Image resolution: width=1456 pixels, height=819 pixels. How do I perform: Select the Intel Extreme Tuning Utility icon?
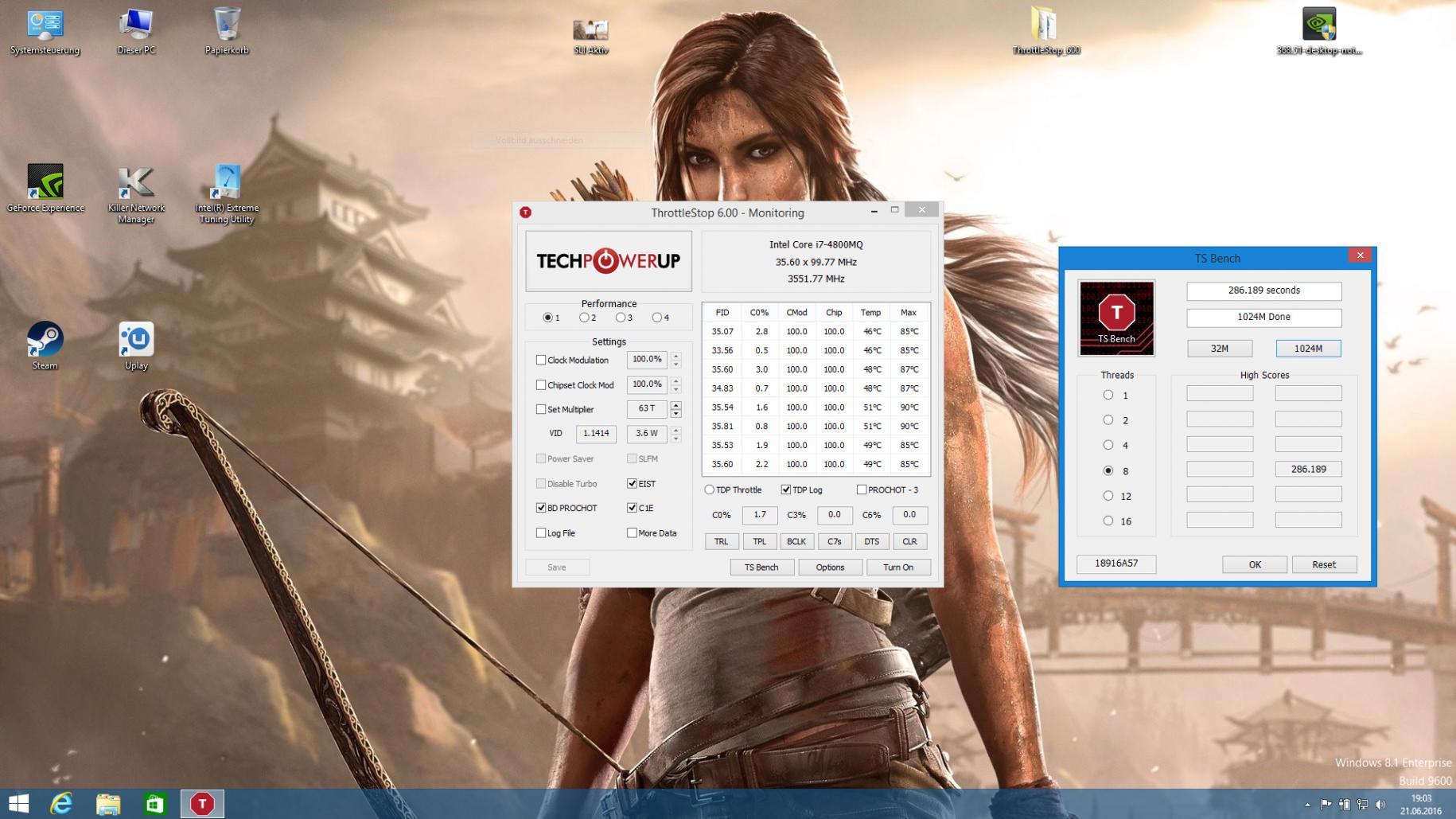(x=227, y=195)
